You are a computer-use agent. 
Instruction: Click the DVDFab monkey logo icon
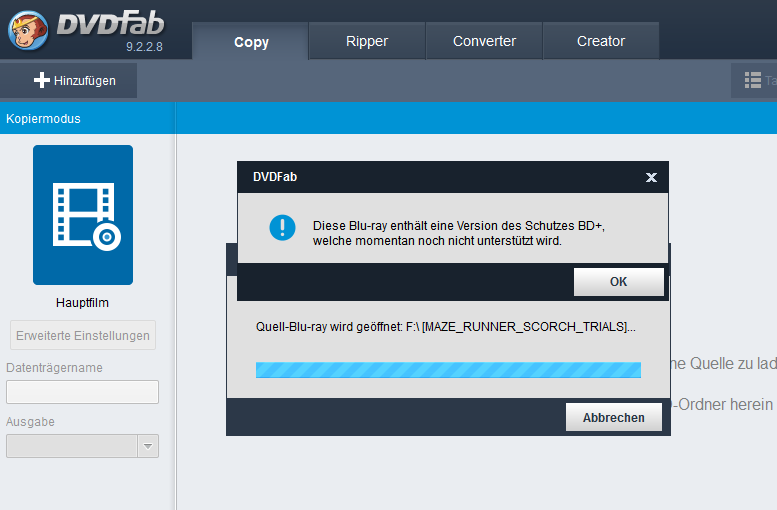[28, 31]
